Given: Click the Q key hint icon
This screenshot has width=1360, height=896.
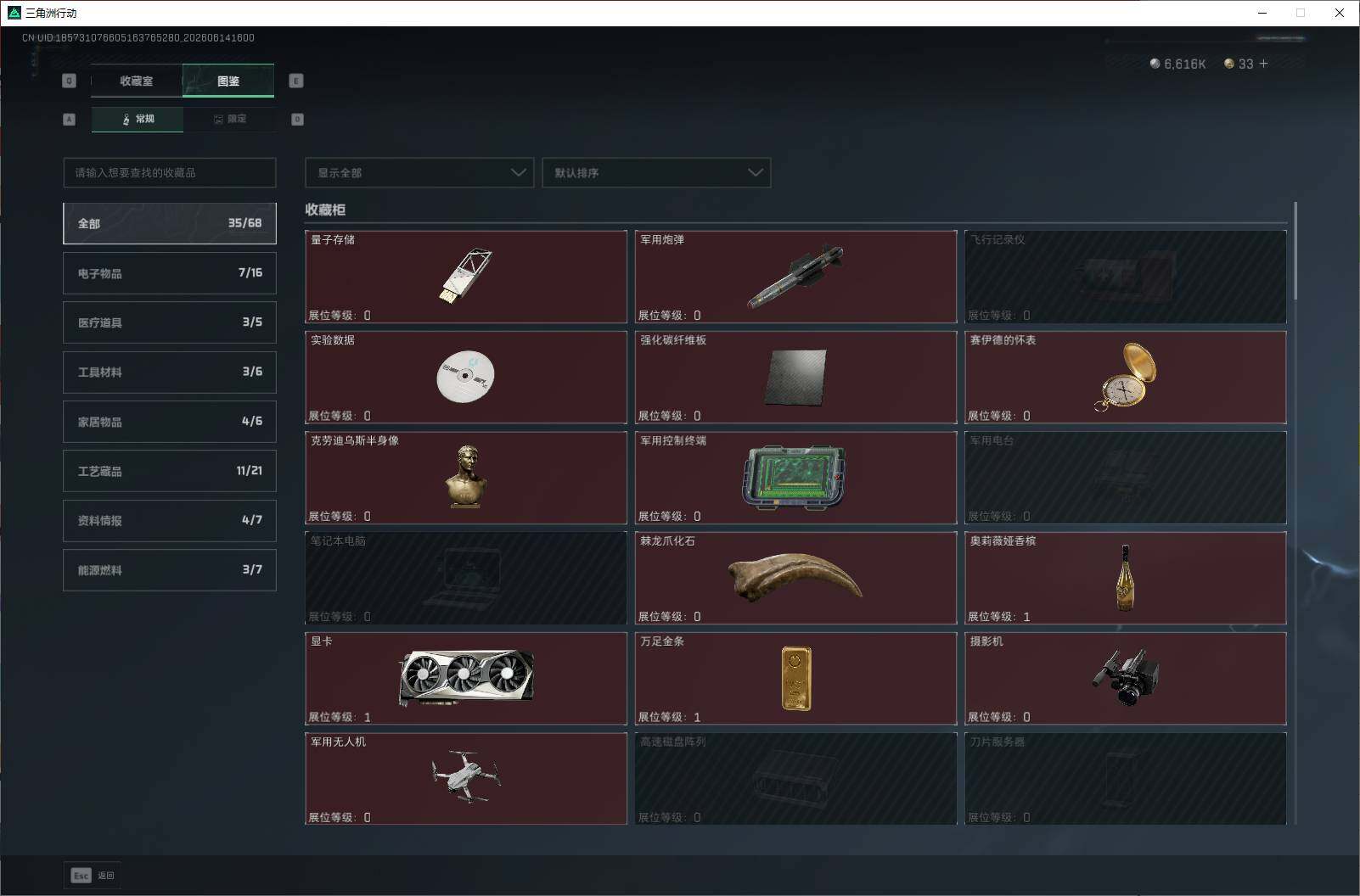Looking at the screenshot, I should click(70, 81).
